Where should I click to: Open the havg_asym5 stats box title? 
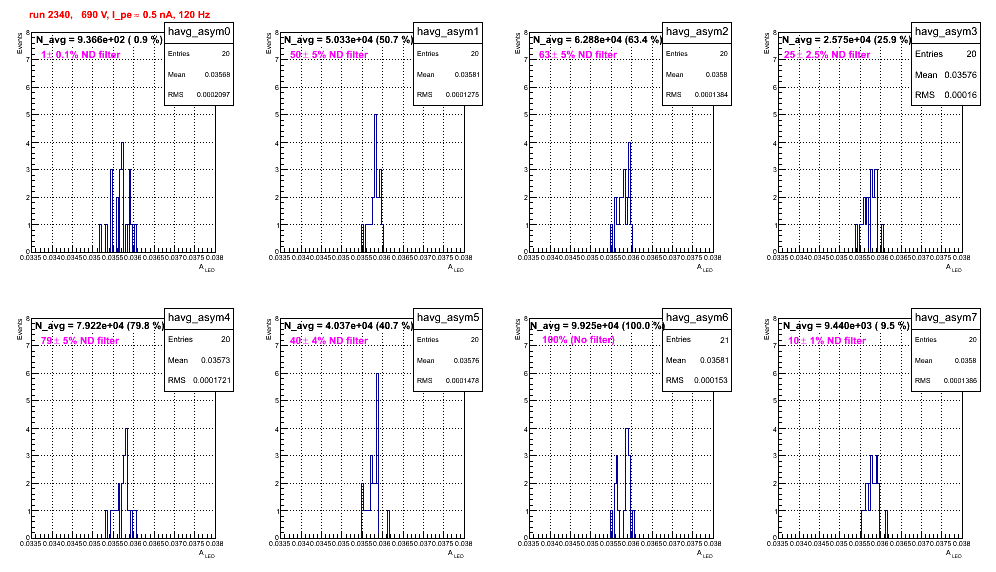(x=448, y=317)
